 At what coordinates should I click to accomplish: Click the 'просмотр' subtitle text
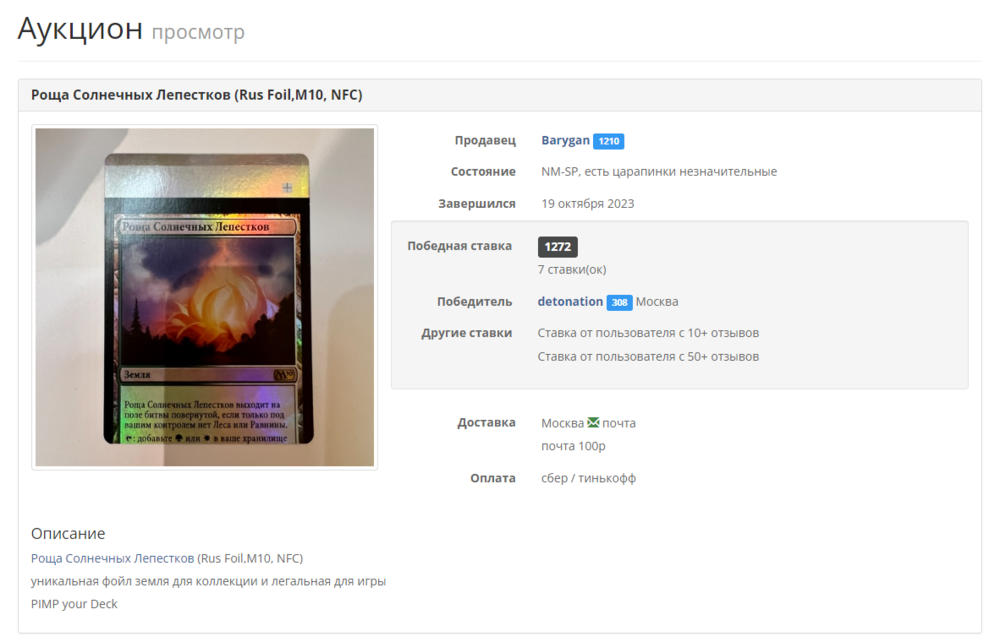(198, 33)
